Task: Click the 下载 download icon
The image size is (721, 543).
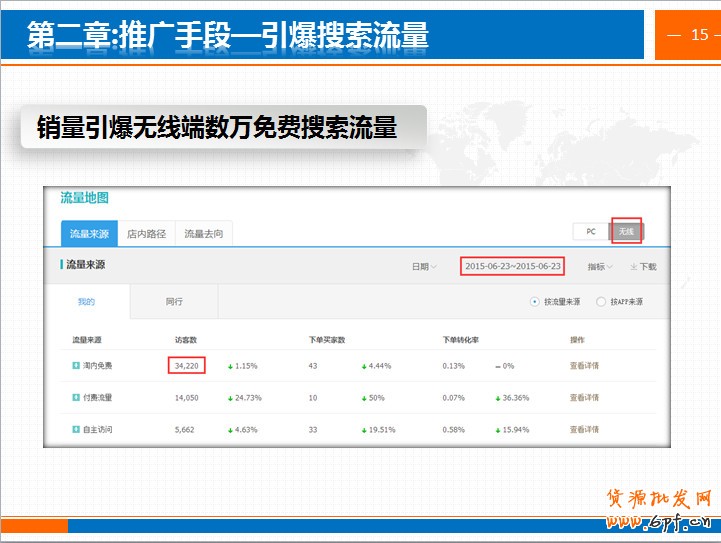Action: (634, 267)
